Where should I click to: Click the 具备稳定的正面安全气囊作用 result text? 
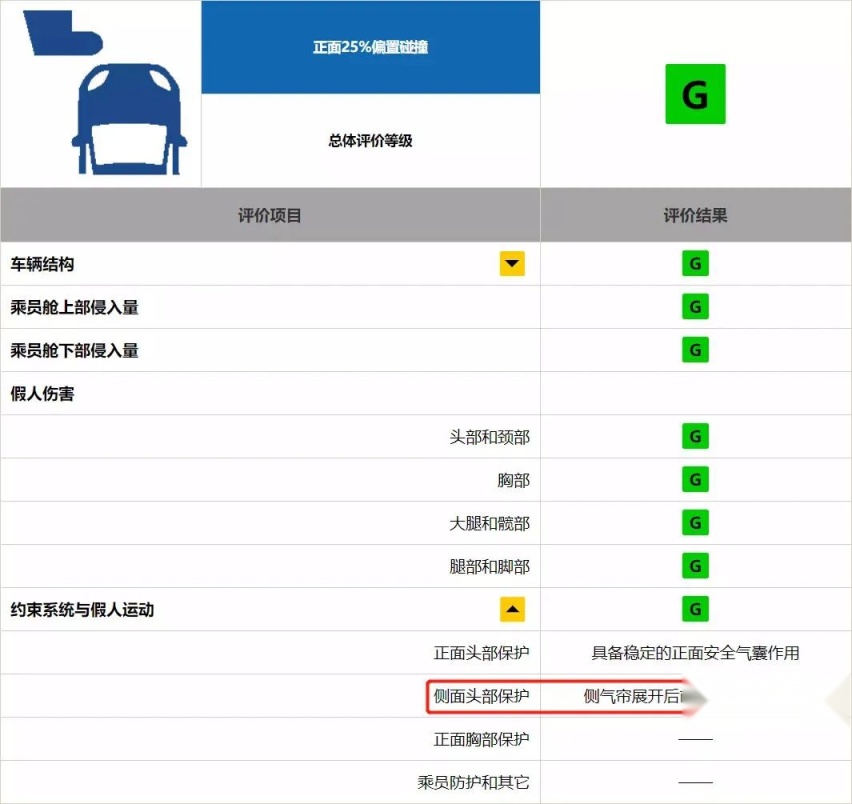click(x=695, y=652)
